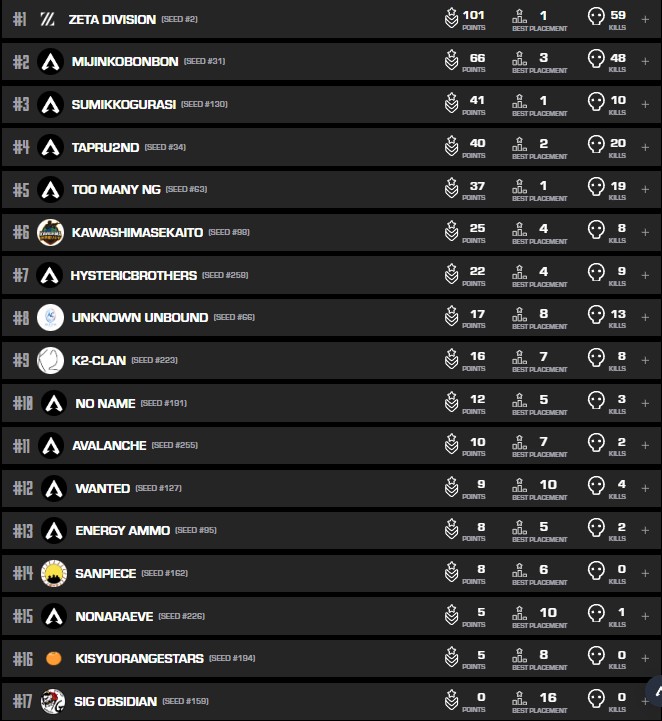Click the SIG OBSIDIAN team logo
Viewport: 662px width, 721px height.
click(x=54, y=701)
